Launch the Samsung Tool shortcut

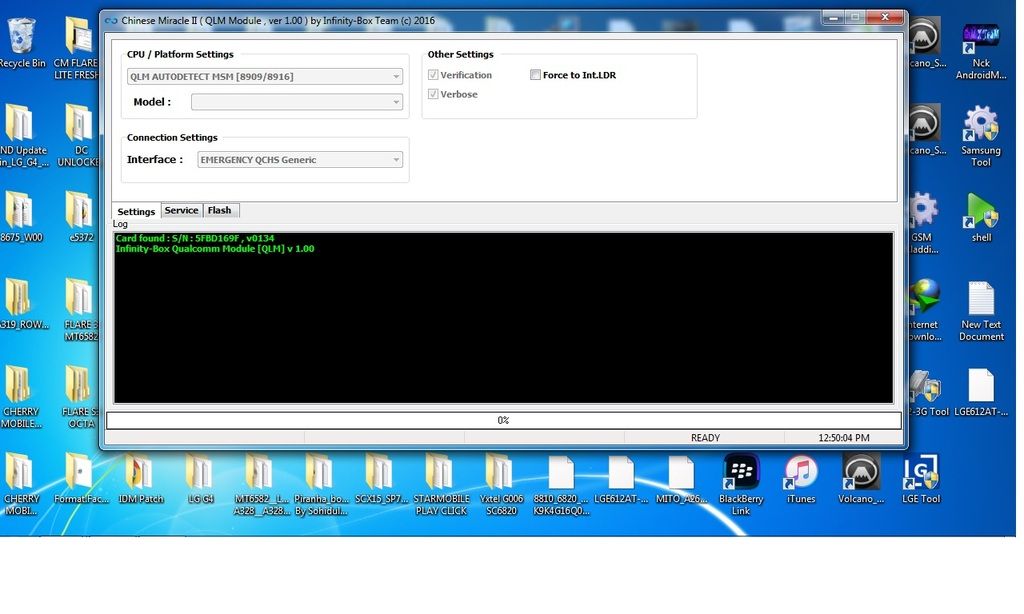pos(981,135)
